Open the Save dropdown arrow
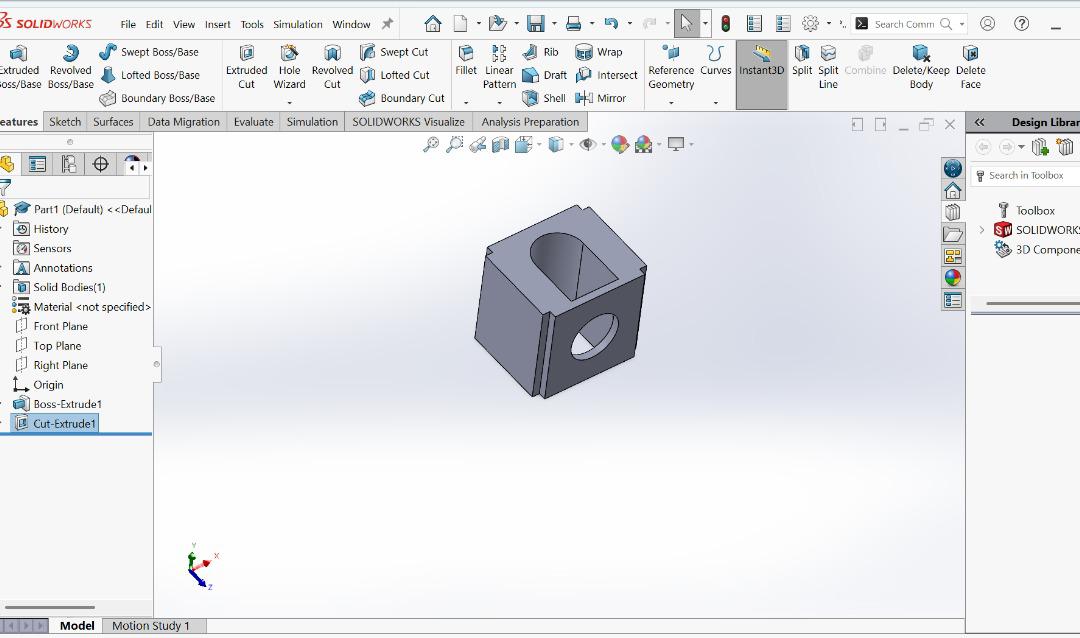This screenshot has width=1080, height=638. [554, 24]
